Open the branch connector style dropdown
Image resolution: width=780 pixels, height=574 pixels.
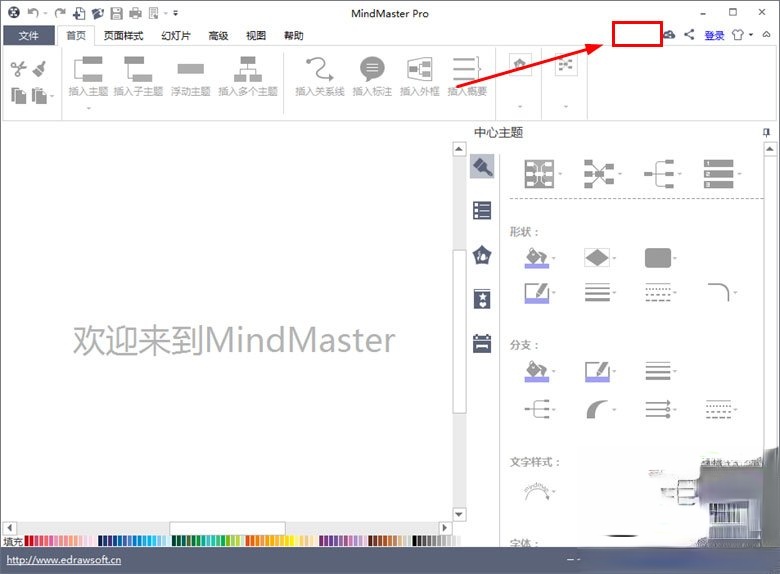(x=539, y=409)
